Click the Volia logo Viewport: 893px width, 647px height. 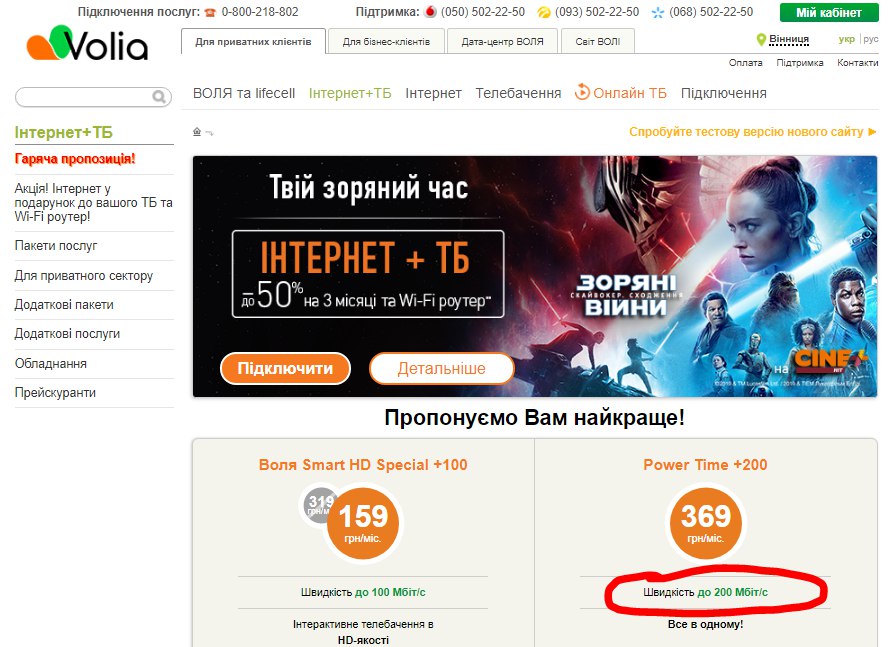(87, 43)
